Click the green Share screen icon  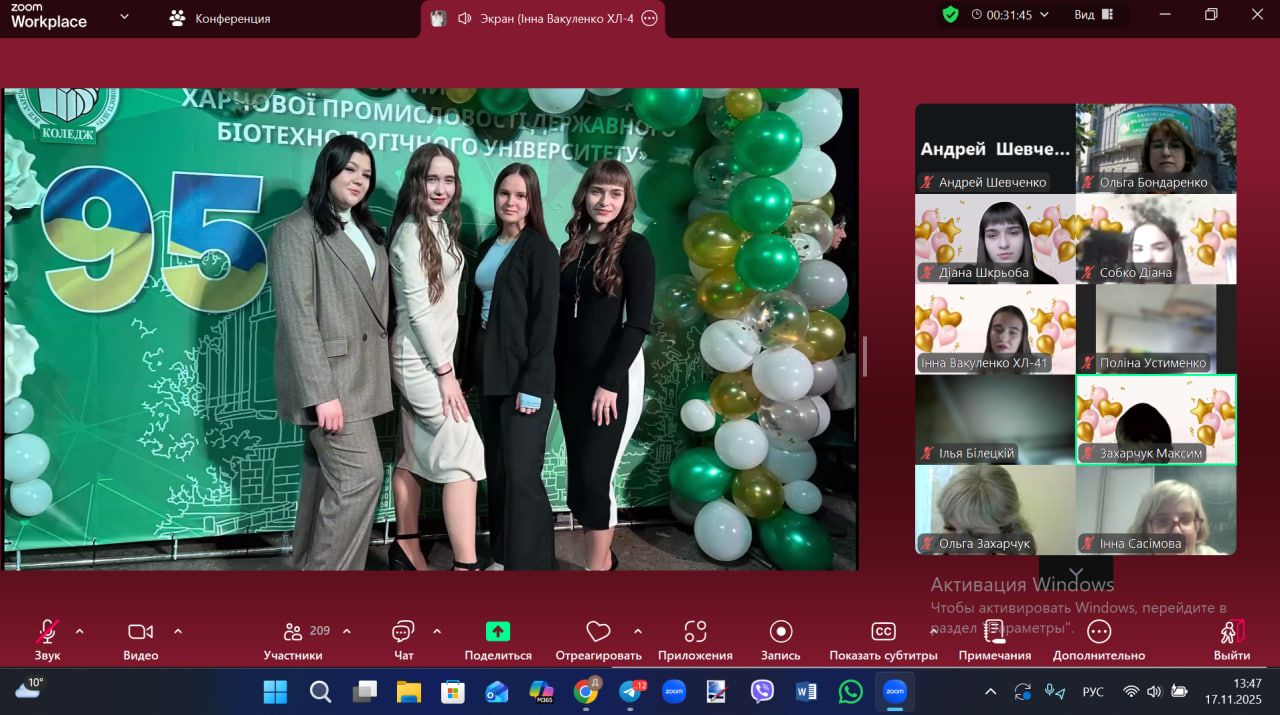[x=497, y=632]
